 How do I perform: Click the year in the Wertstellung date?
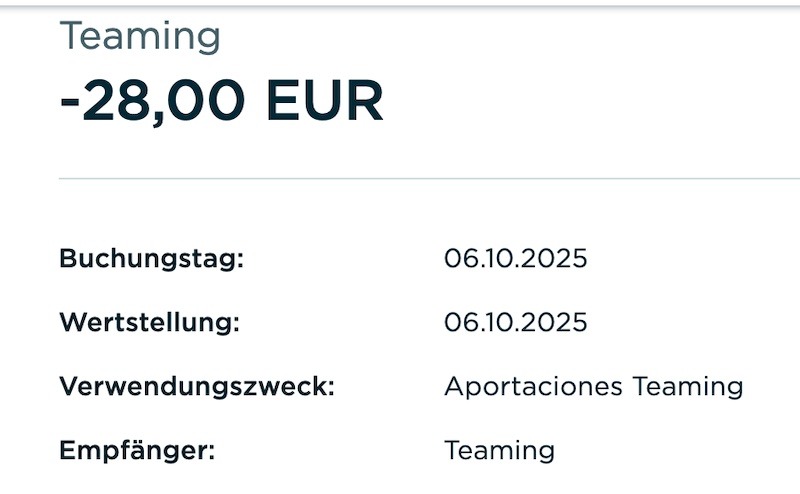[x=554, y=323]
